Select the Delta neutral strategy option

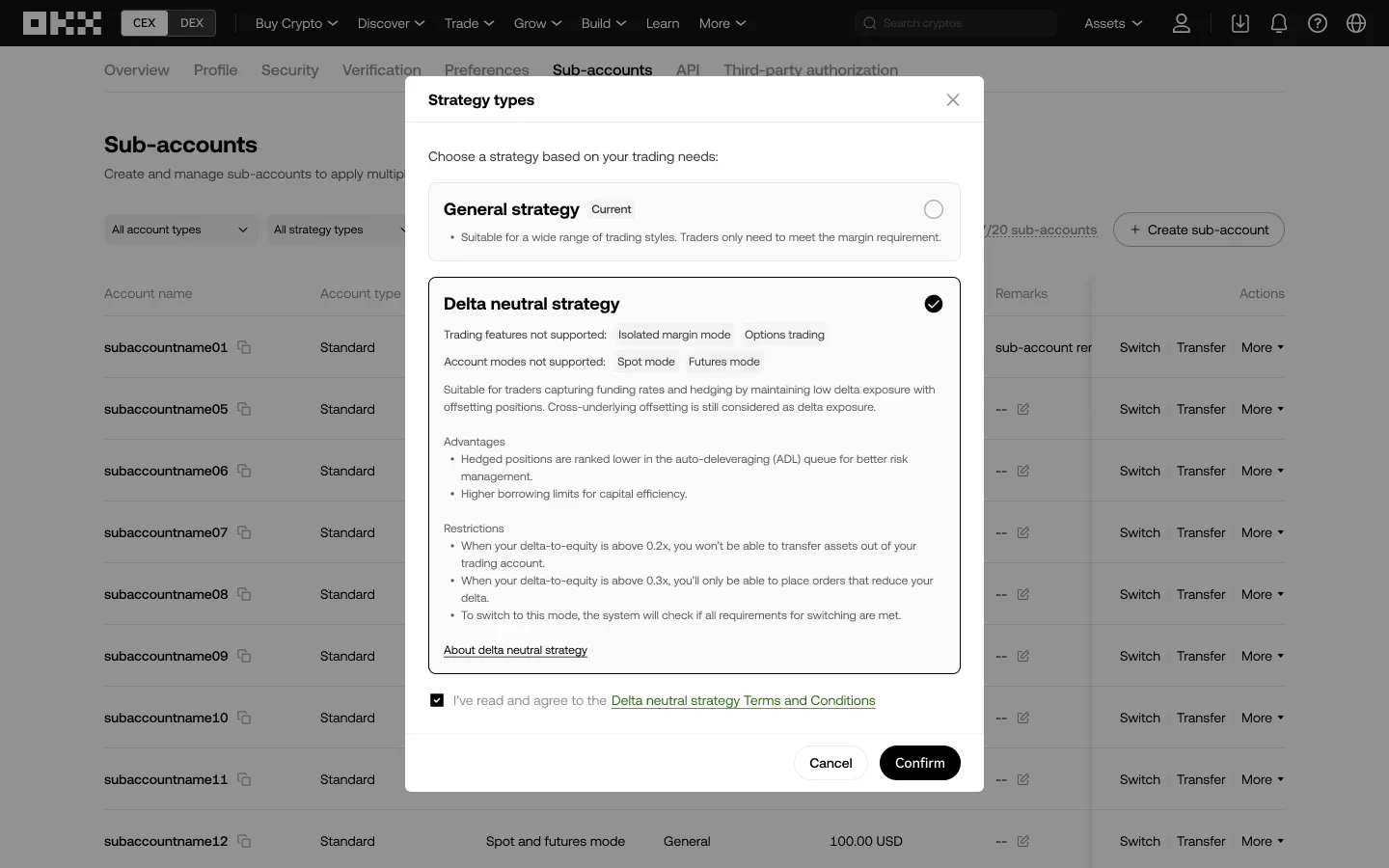[933, 304]
